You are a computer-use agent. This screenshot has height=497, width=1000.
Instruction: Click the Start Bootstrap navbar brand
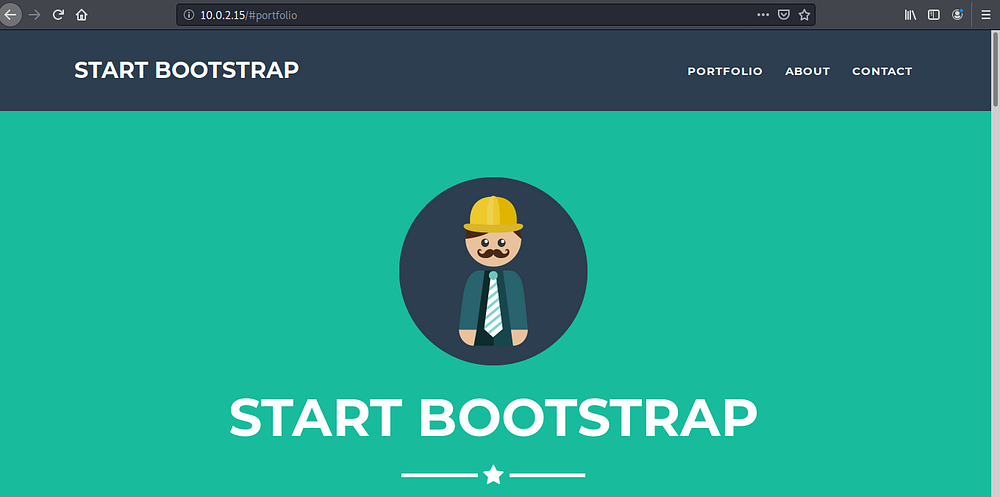click(x=186, y=70)
